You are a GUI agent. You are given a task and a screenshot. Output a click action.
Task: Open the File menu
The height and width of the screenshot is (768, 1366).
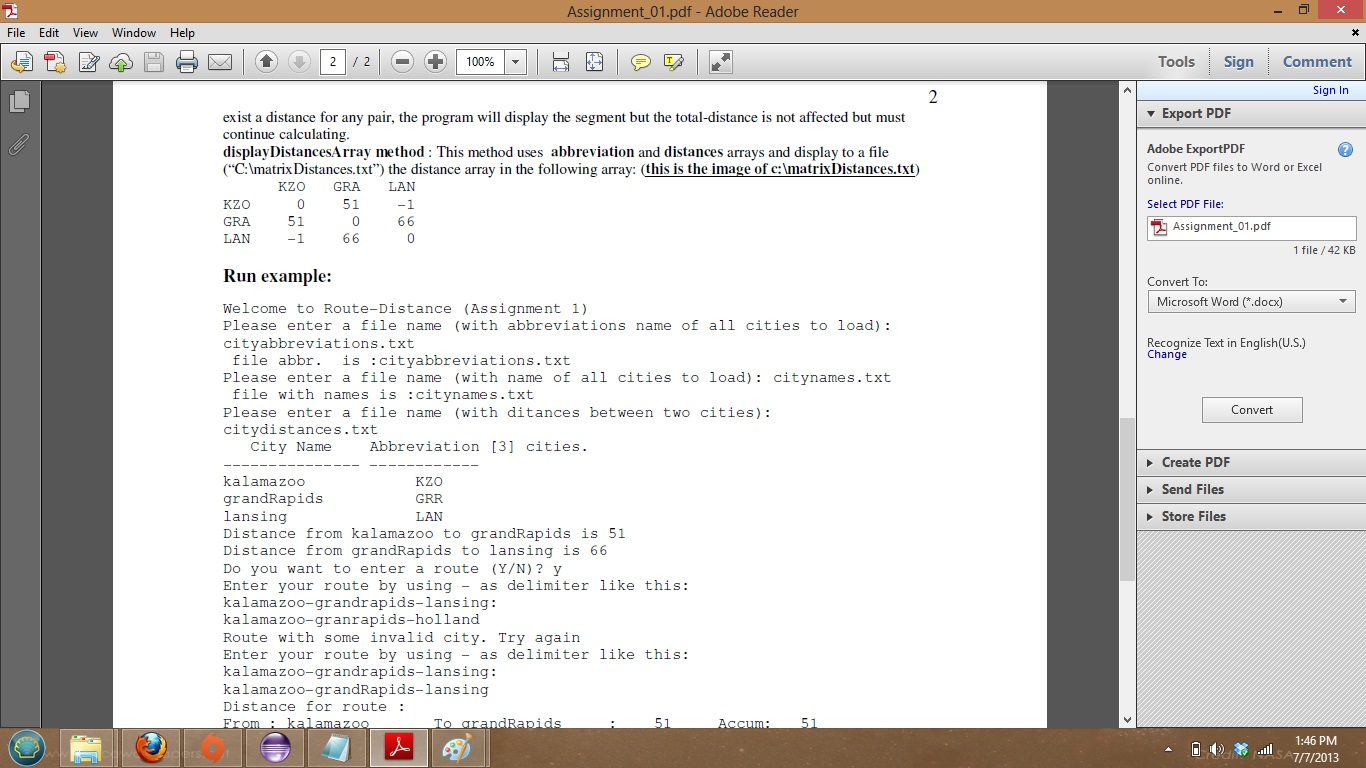16,33
